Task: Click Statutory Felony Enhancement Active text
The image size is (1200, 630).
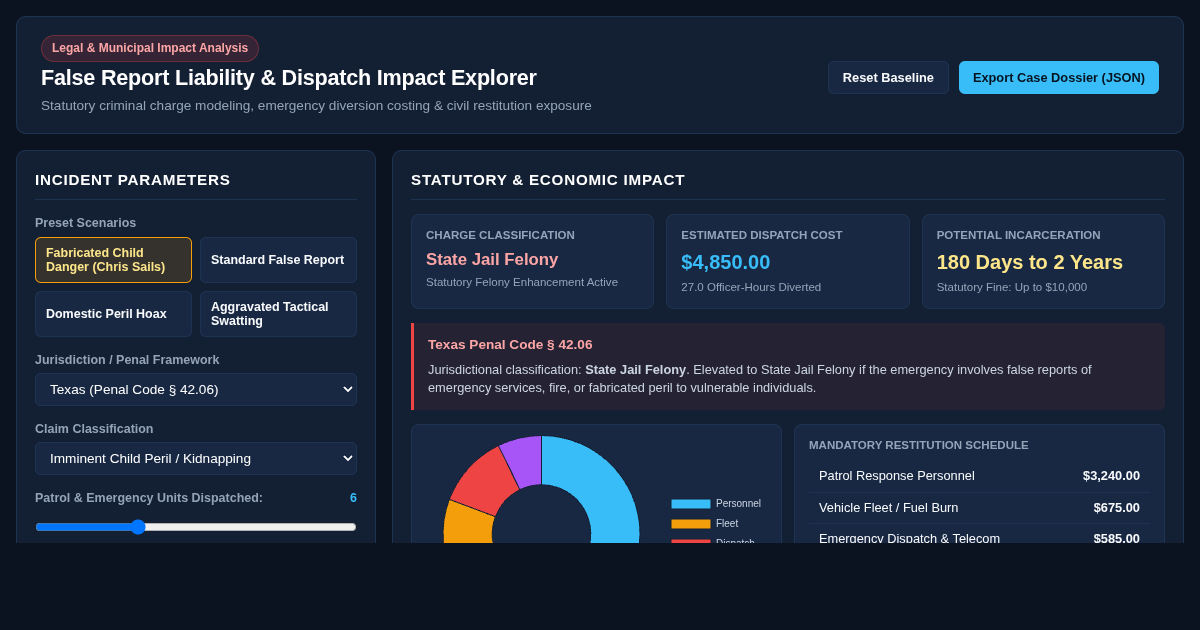Action: (522, 282)
